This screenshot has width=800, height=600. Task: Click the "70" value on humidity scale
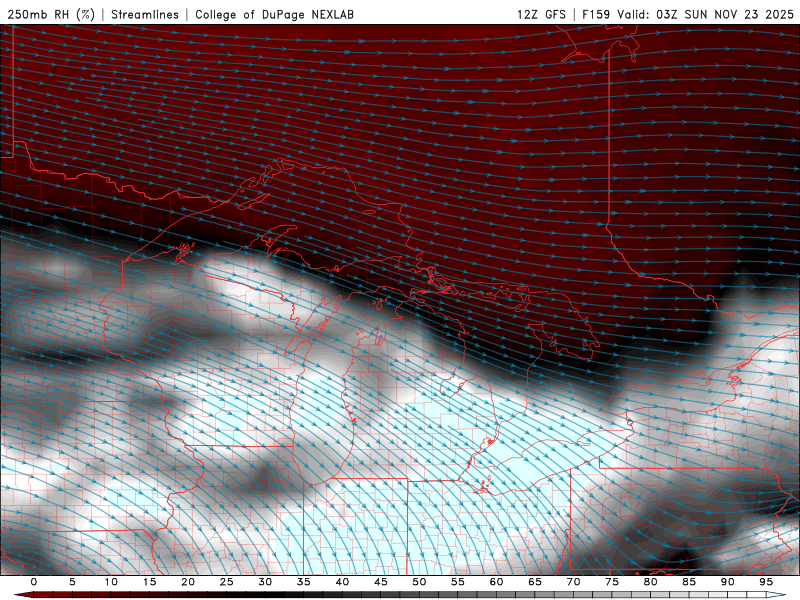click(x=573, y=582)
